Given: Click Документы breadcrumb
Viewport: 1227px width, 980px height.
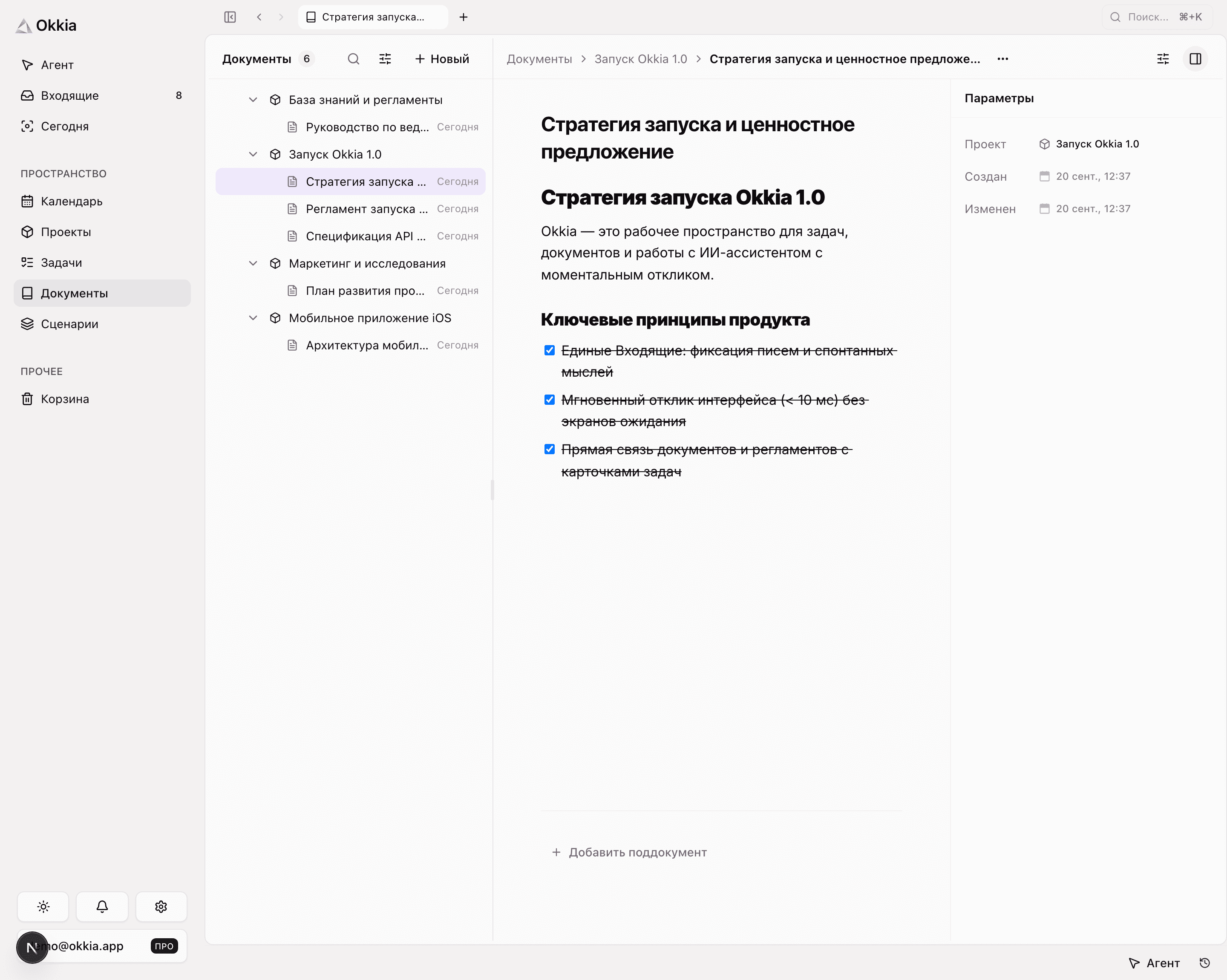Looking at the screenshot, I should (539, 59).
